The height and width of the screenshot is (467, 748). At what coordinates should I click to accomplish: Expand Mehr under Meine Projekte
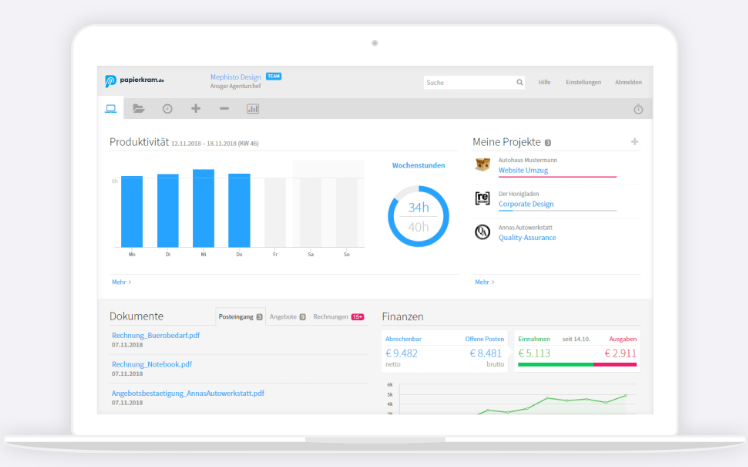[x=484, y=282]
